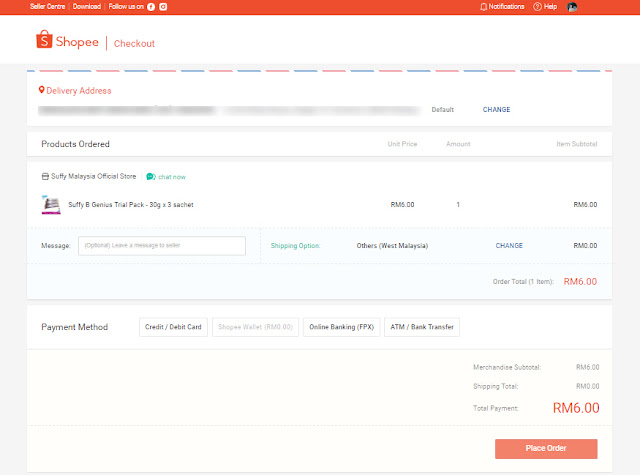Viewport: 640px width, 475px height.
Task: Open Shopee Instagram page icon
Action: [163, 7]
